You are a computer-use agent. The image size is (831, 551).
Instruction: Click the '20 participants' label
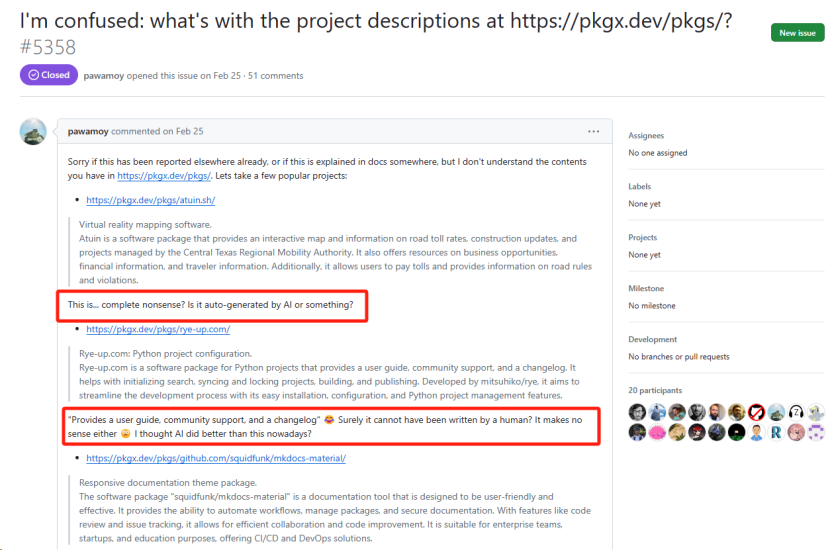(x=655, y=390)
